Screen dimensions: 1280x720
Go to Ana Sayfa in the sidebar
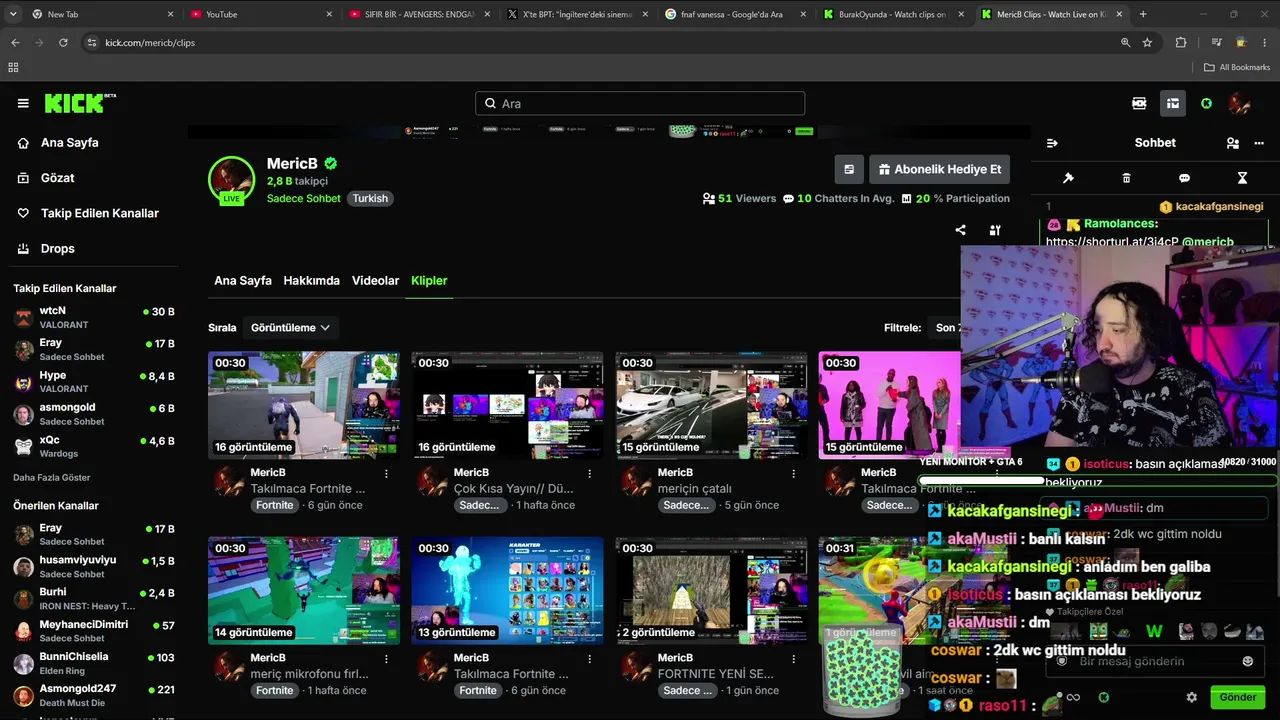[69, 143]
